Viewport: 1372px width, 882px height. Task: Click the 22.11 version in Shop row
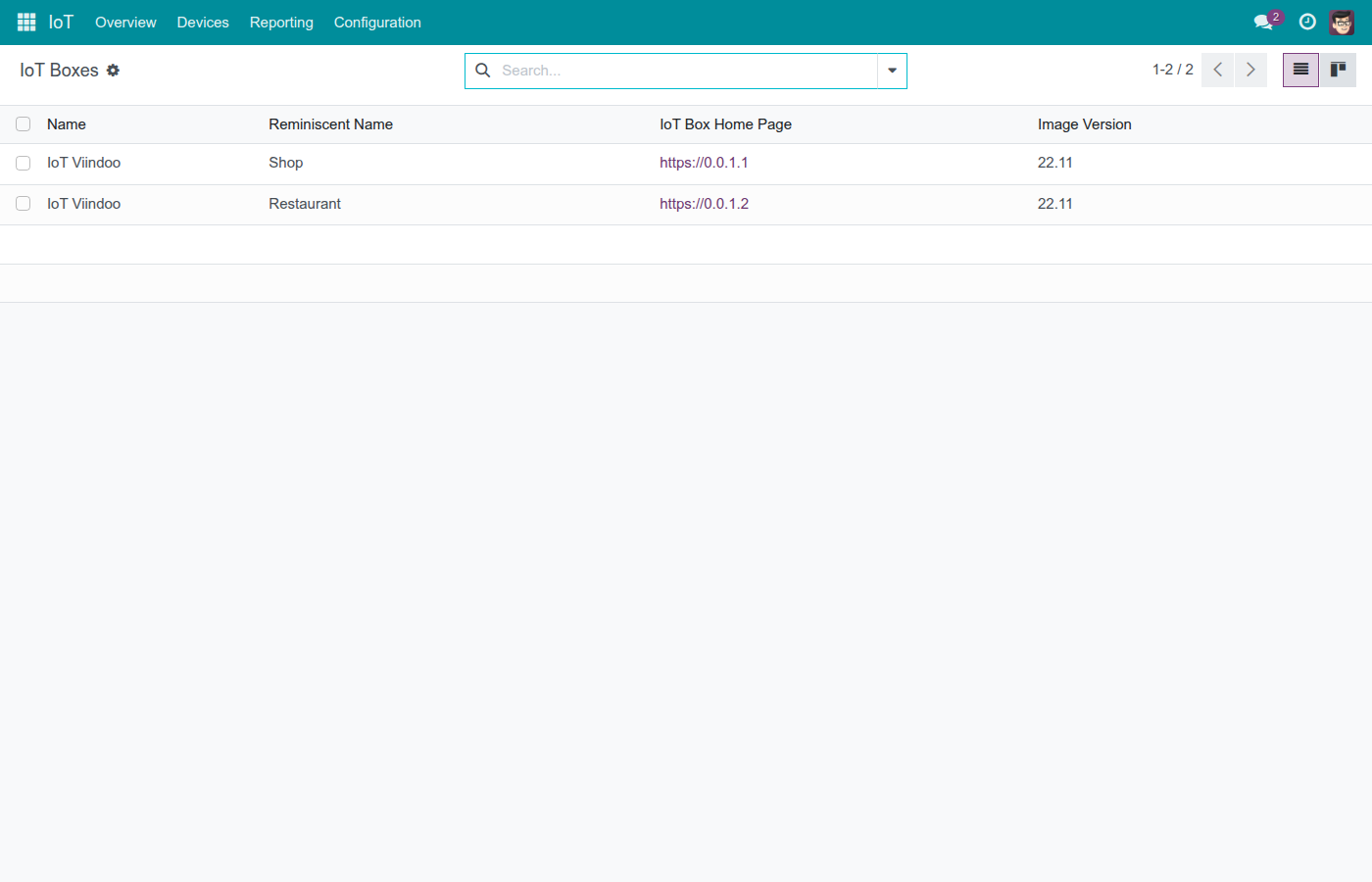(1054, 163)
